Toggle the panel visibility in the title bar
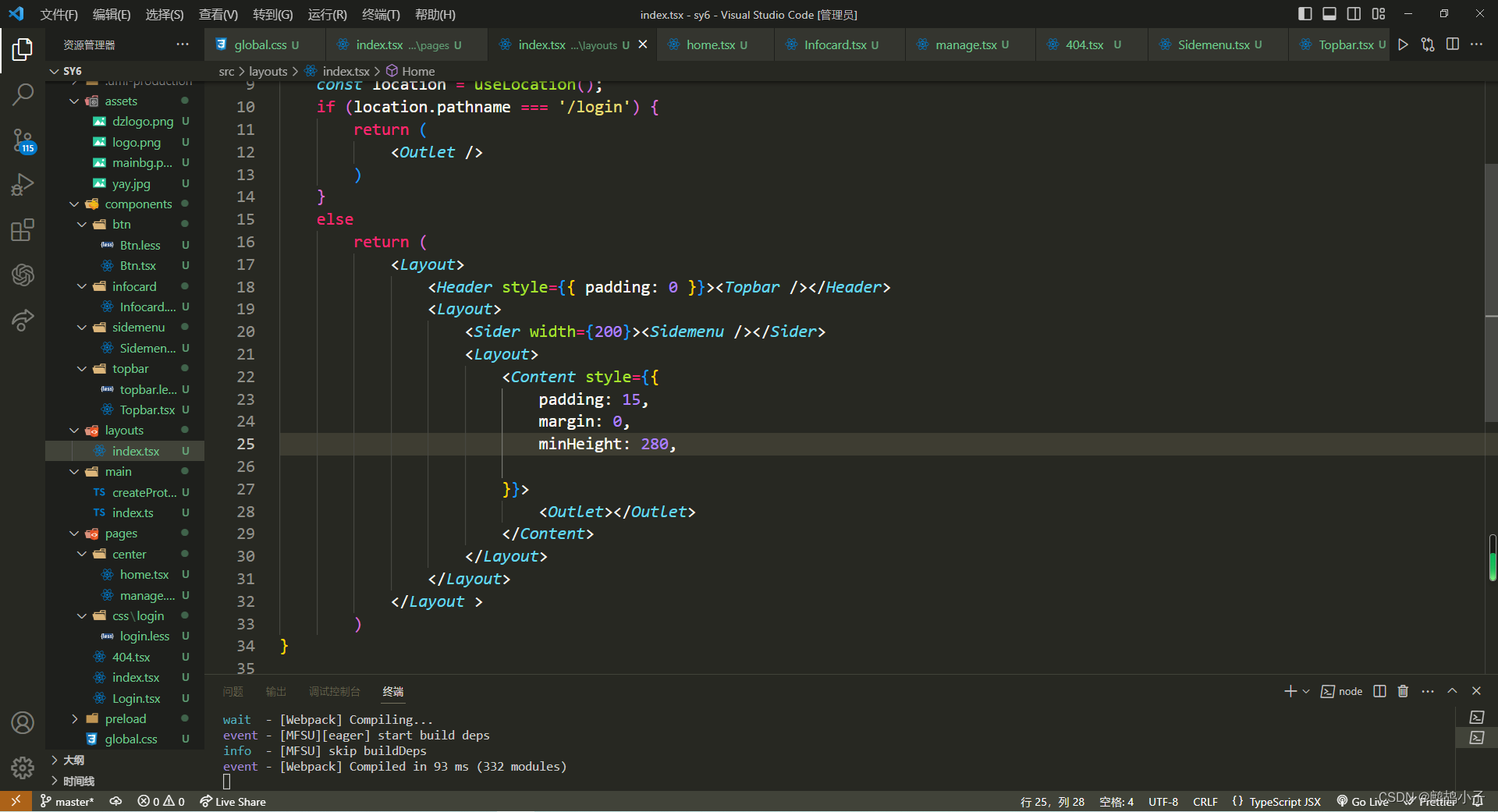1498x812 pixels. pyautogui.click(x=1329, y=13)
